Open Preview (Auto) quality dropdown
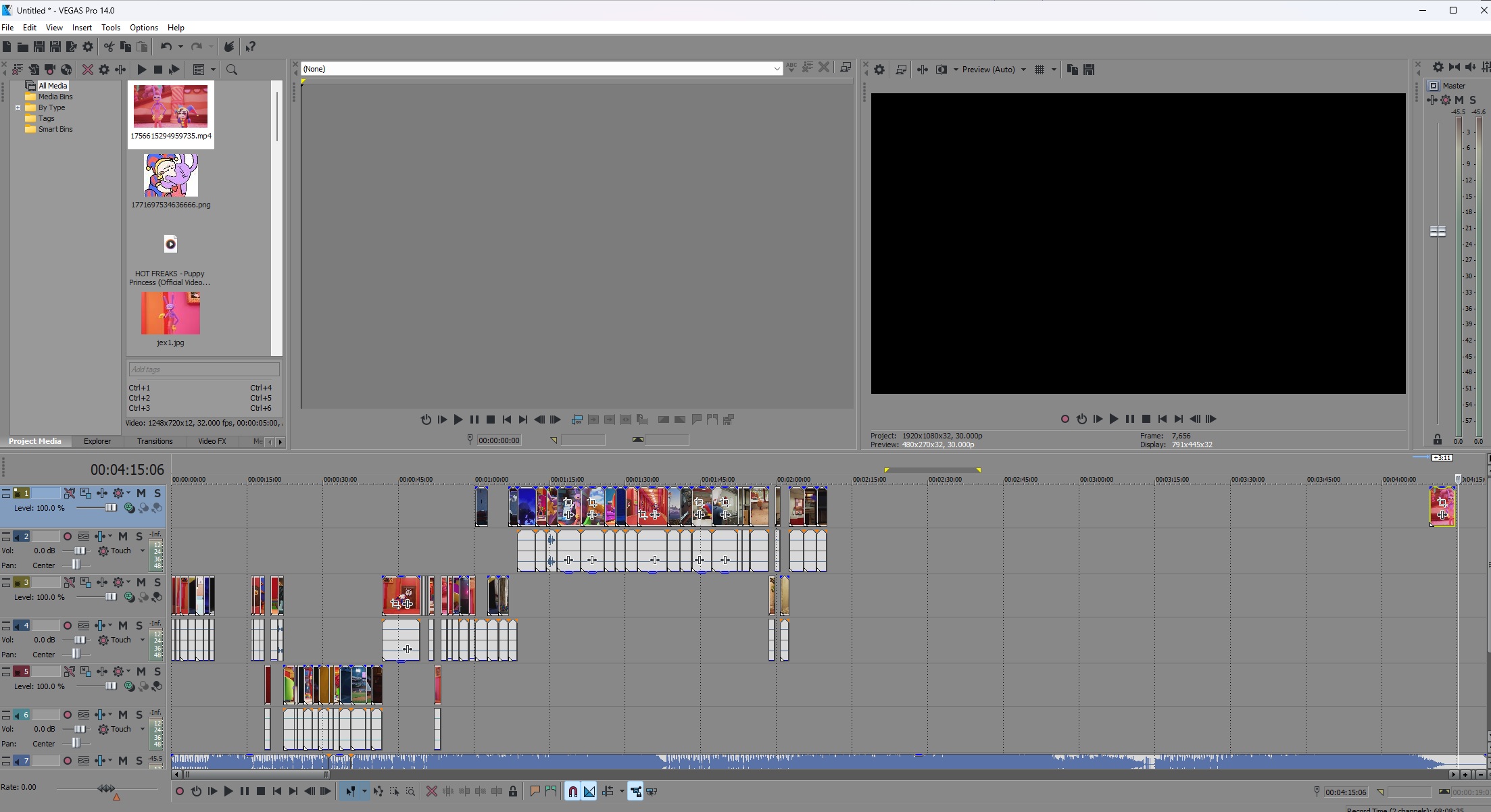Image resolution: width=1491 pixels, height=812 pixels. 993,70
